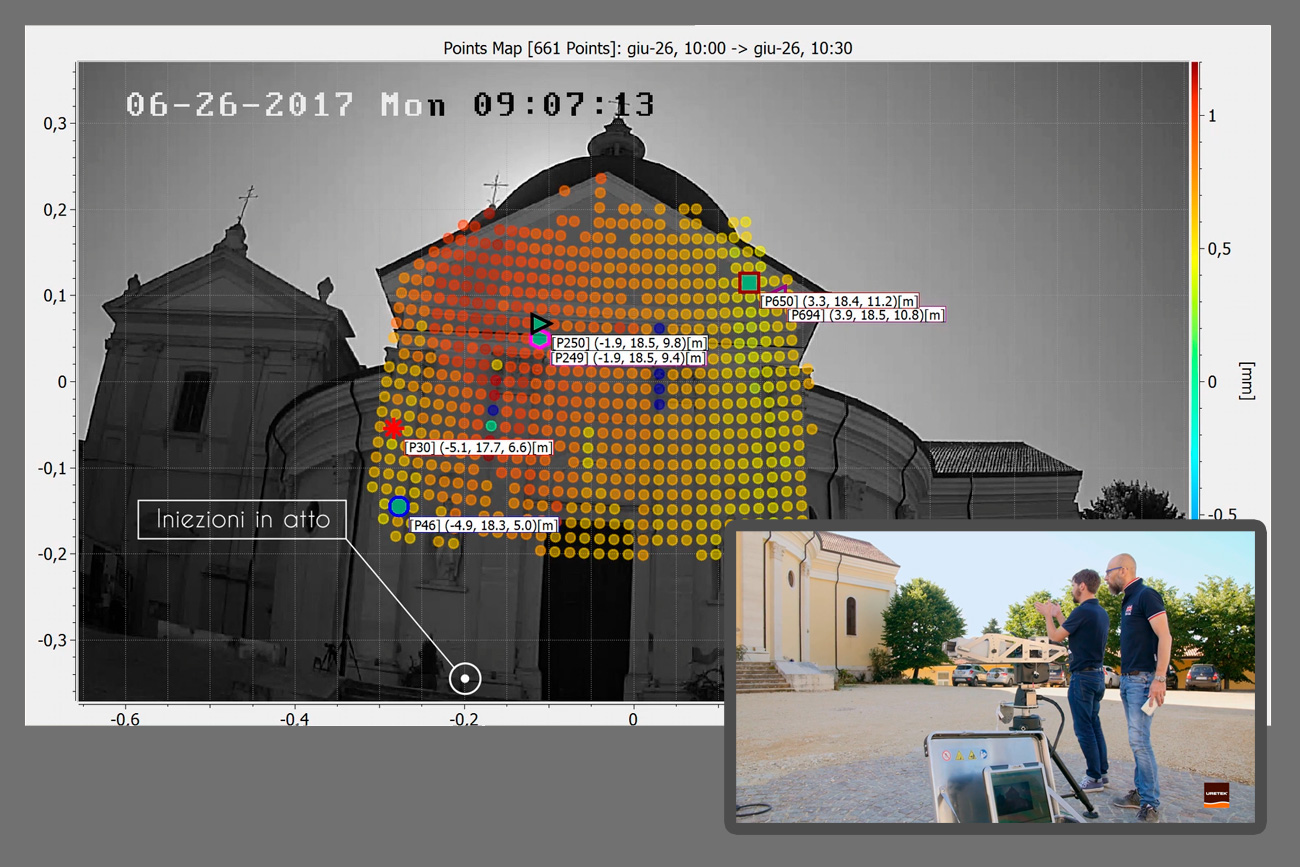1300x867 pixels.
Task: Click the white circular target injection marker
Action: pos(465,679)
